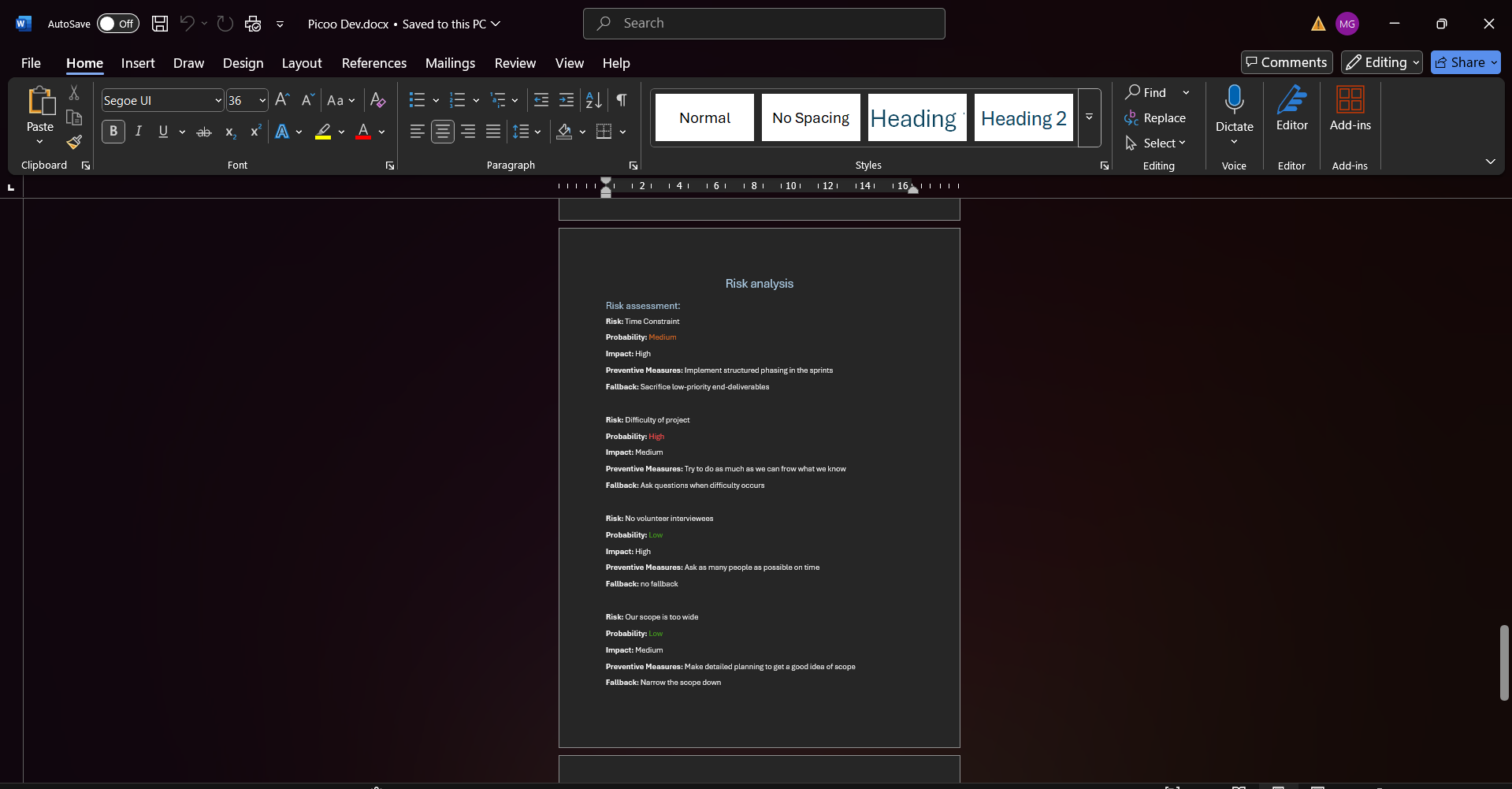Click the Replace button

[x=1155, y=117]
